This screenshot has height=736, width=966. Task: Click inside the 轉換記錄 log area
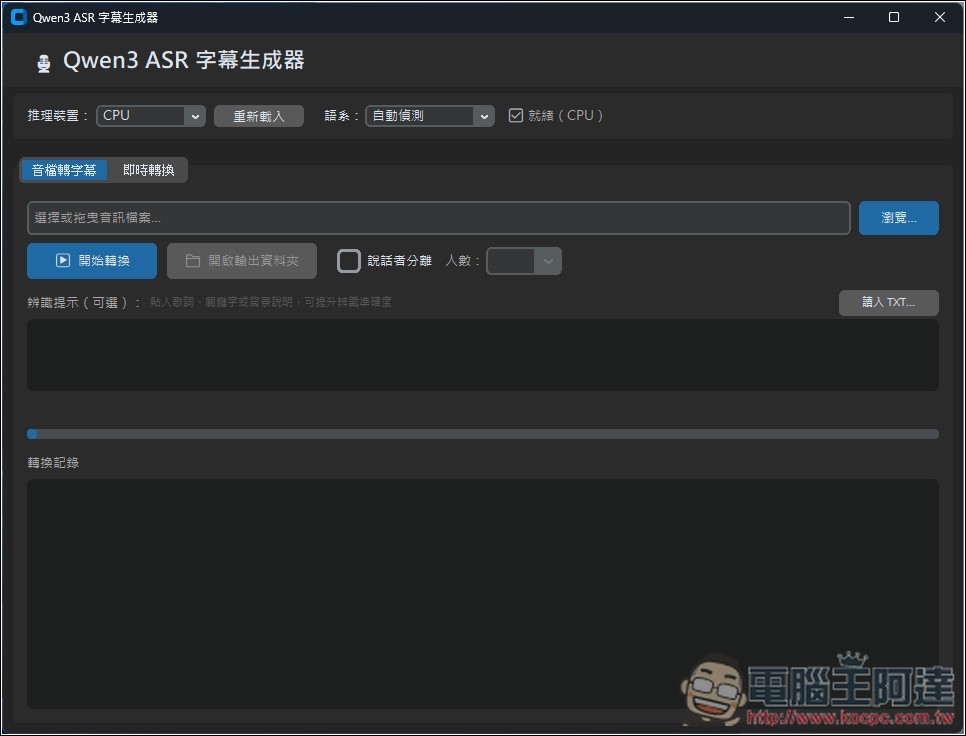tap(482, 594)
